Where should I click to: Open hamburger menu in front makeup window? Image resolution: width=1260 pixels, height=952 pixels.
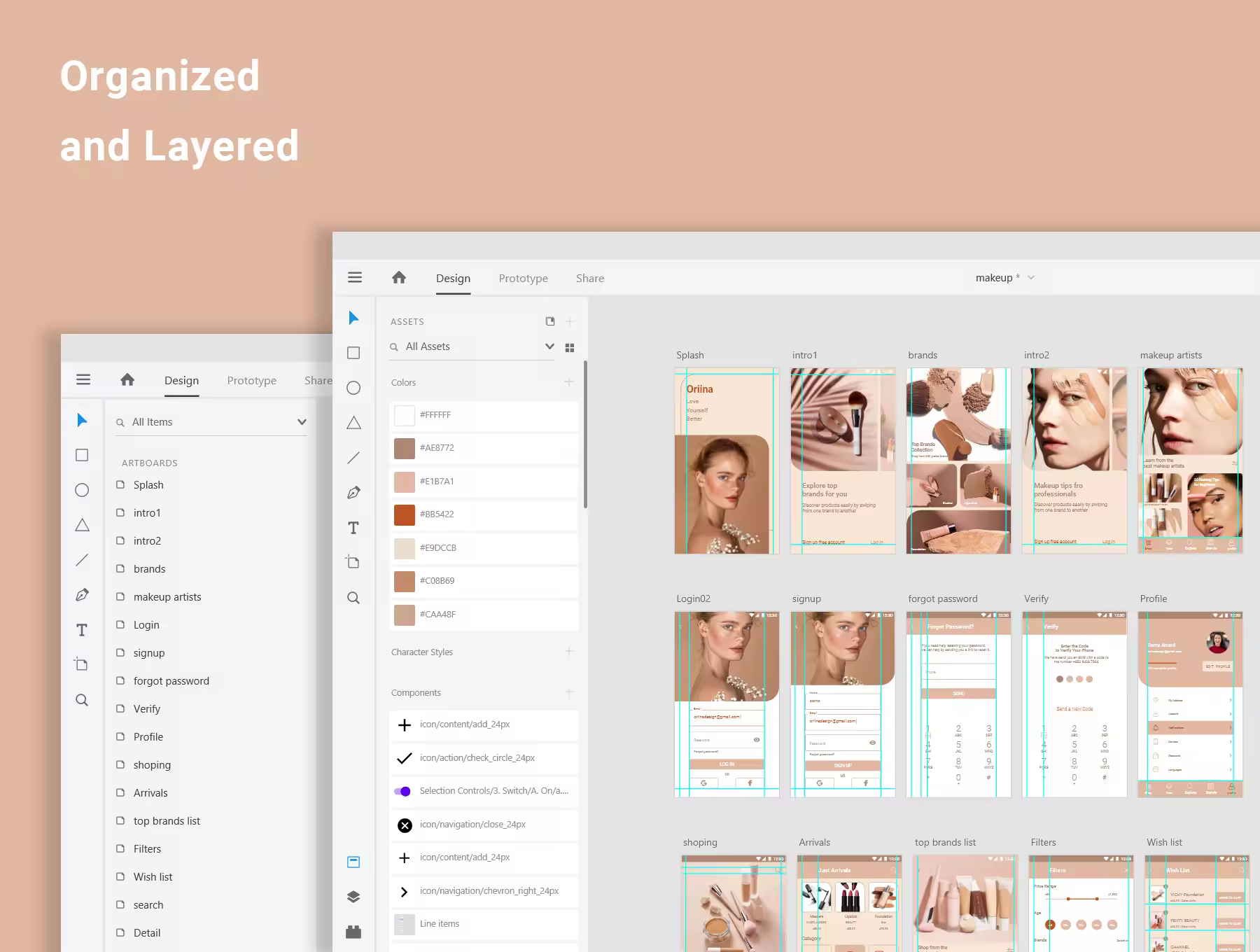click(355, 277)
